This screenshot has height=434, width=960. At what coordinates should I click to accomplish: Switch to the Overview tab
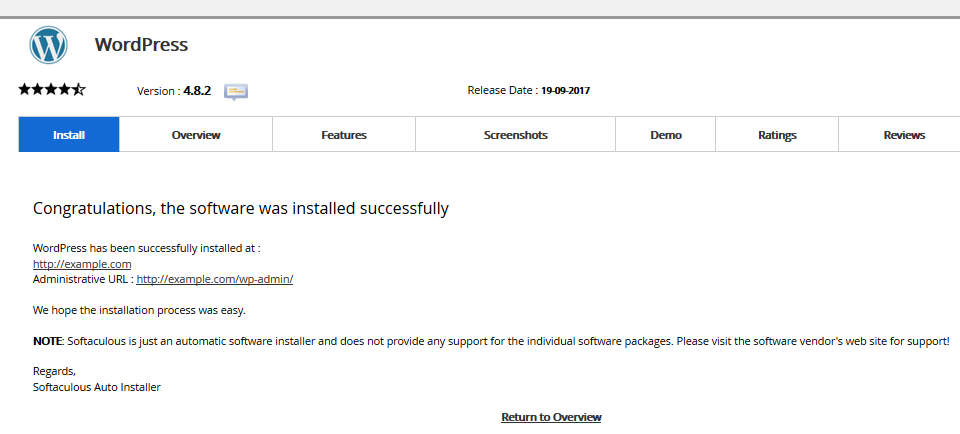(196, 135)
